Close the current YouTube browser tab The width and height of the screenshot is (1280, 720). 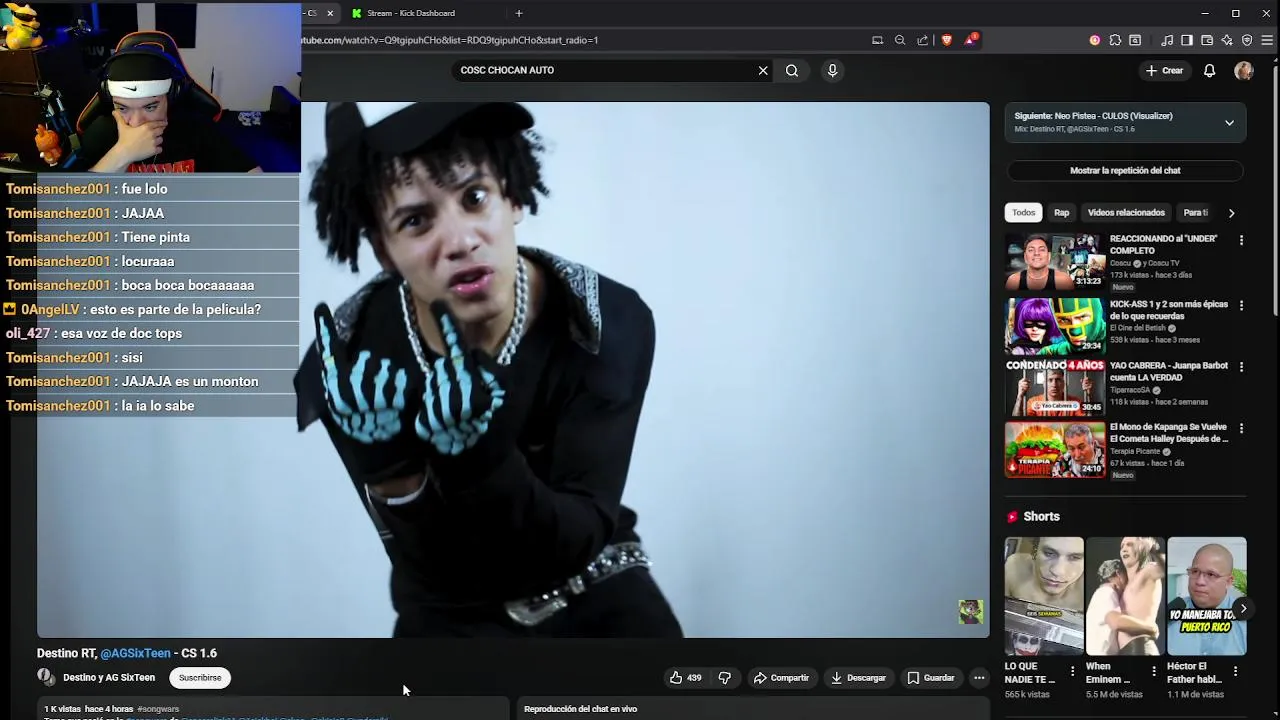click(x=330, y=13)
